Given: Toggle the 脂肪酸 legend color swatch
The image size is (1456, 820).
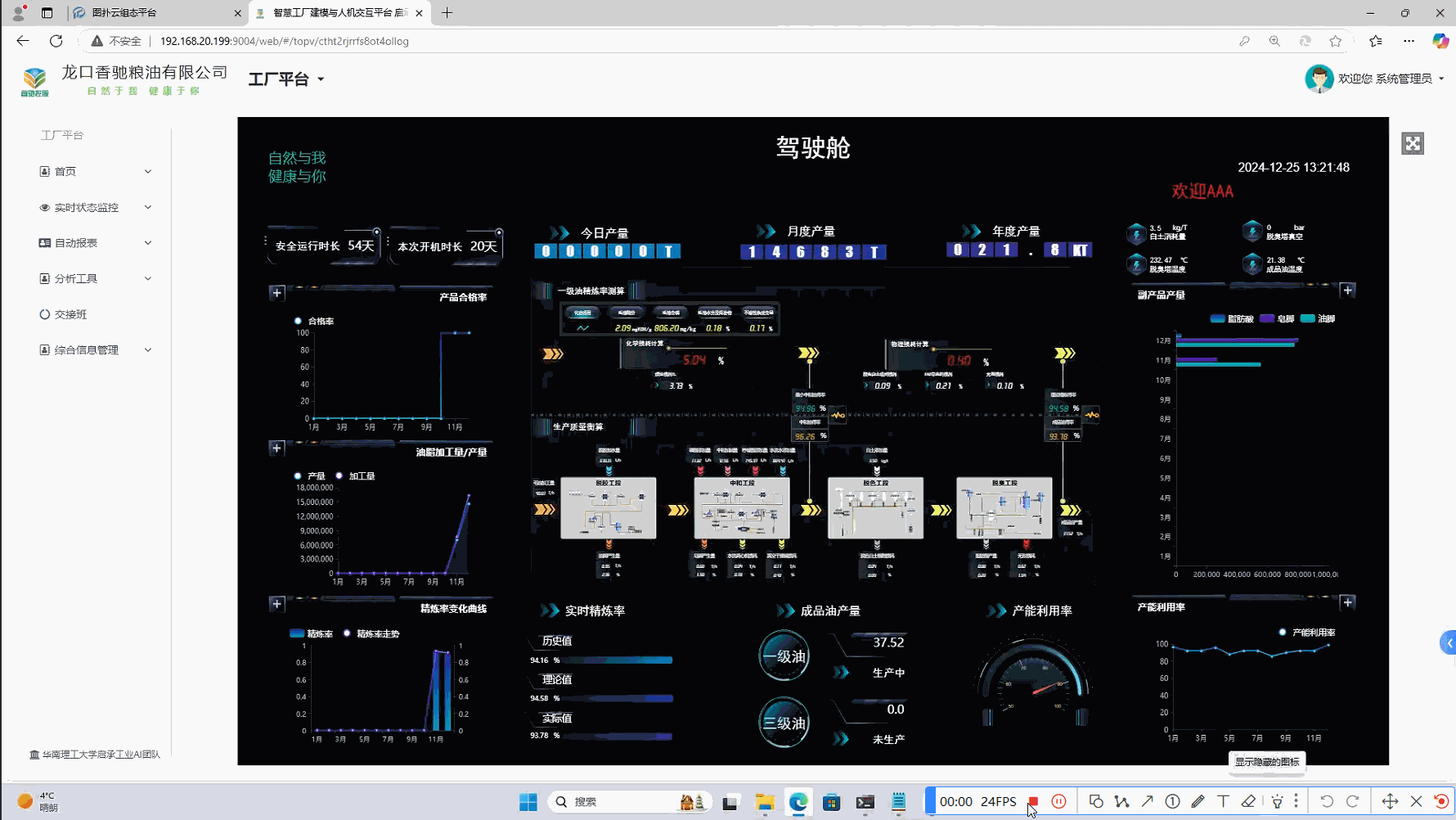Looking at the screenshot, I should point(1217,318).
